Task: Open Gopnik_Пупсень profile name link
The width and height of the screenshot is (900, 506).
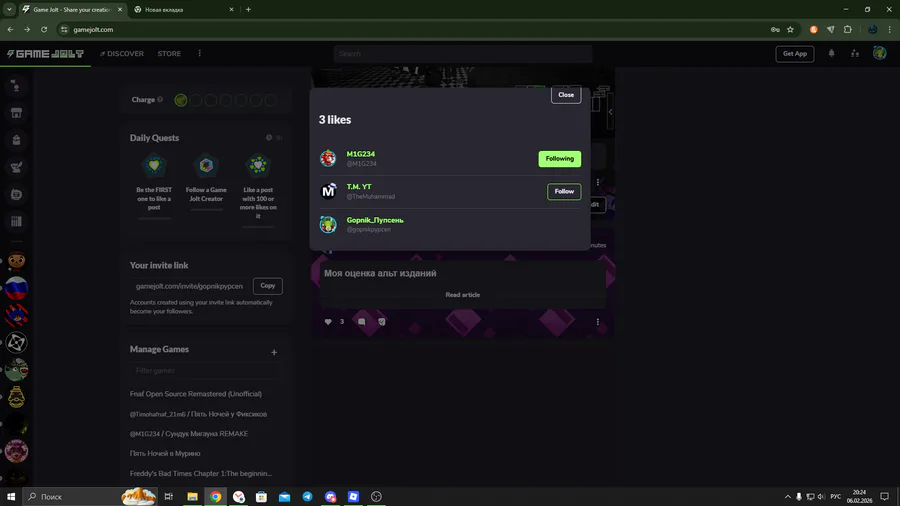Action: point(375,220)
